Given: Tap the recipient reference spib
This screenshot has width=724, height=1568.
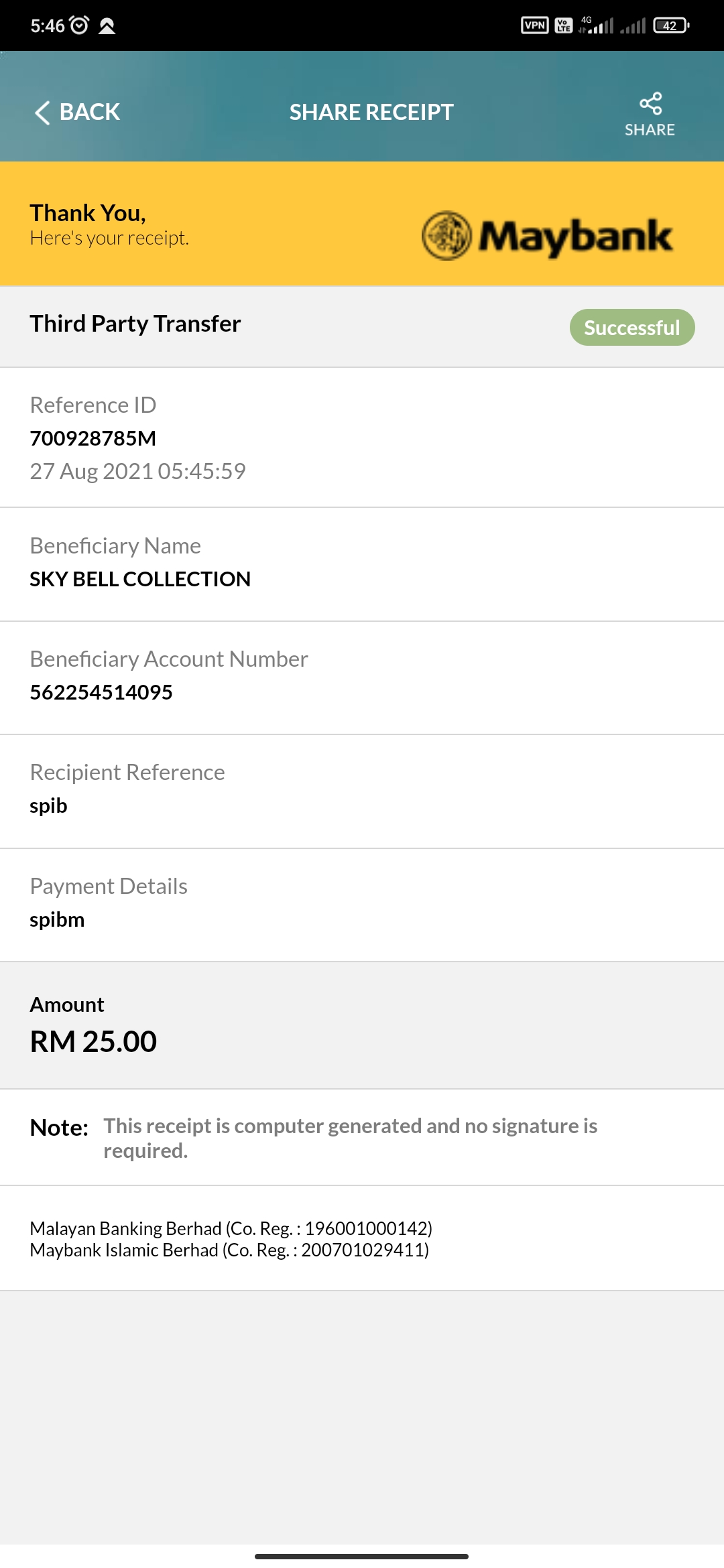Looking at the screenshot, I should click(48, 806).
